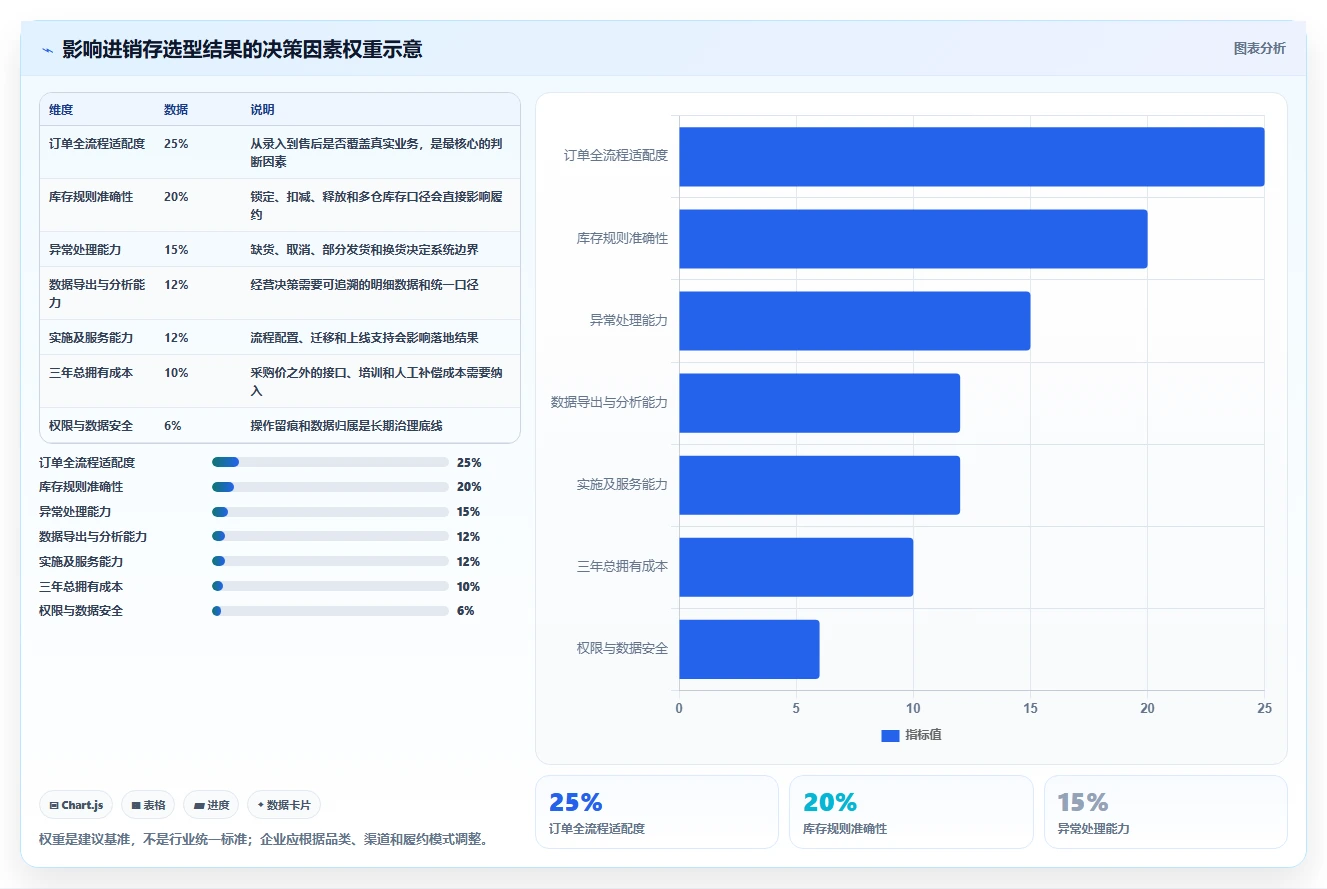Image resolution: width=1327 pixels, height=889 pixels.
Task: Open the 20% 库存规则准确性 data card
Action: pyautogui.click(x=911, y=812)
